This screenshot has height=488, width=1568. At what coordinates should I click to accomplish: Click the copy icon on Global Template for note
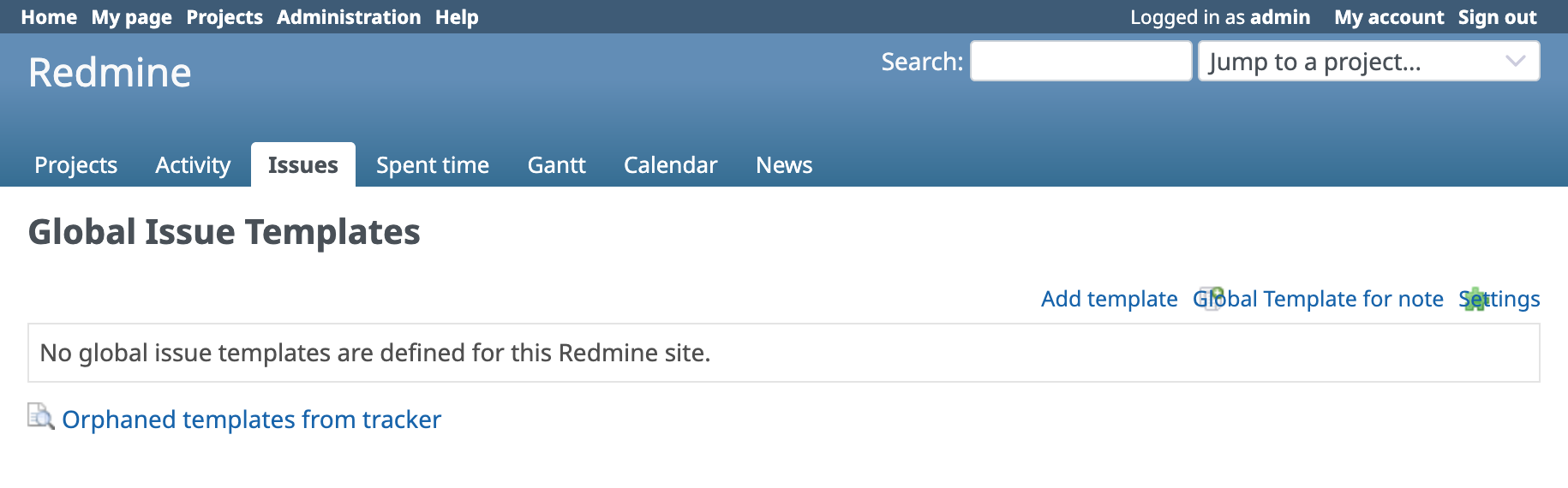point(1210,298)
